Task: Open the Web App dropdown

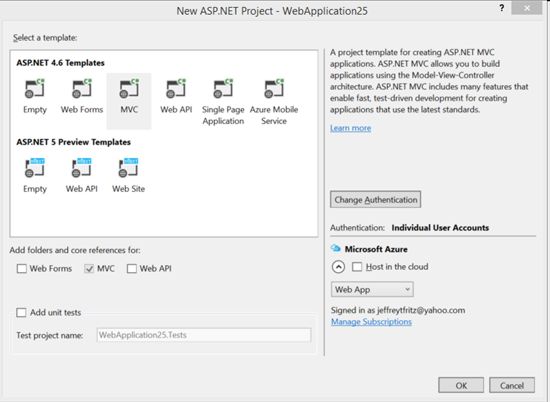Action: (x=372, y=289)
